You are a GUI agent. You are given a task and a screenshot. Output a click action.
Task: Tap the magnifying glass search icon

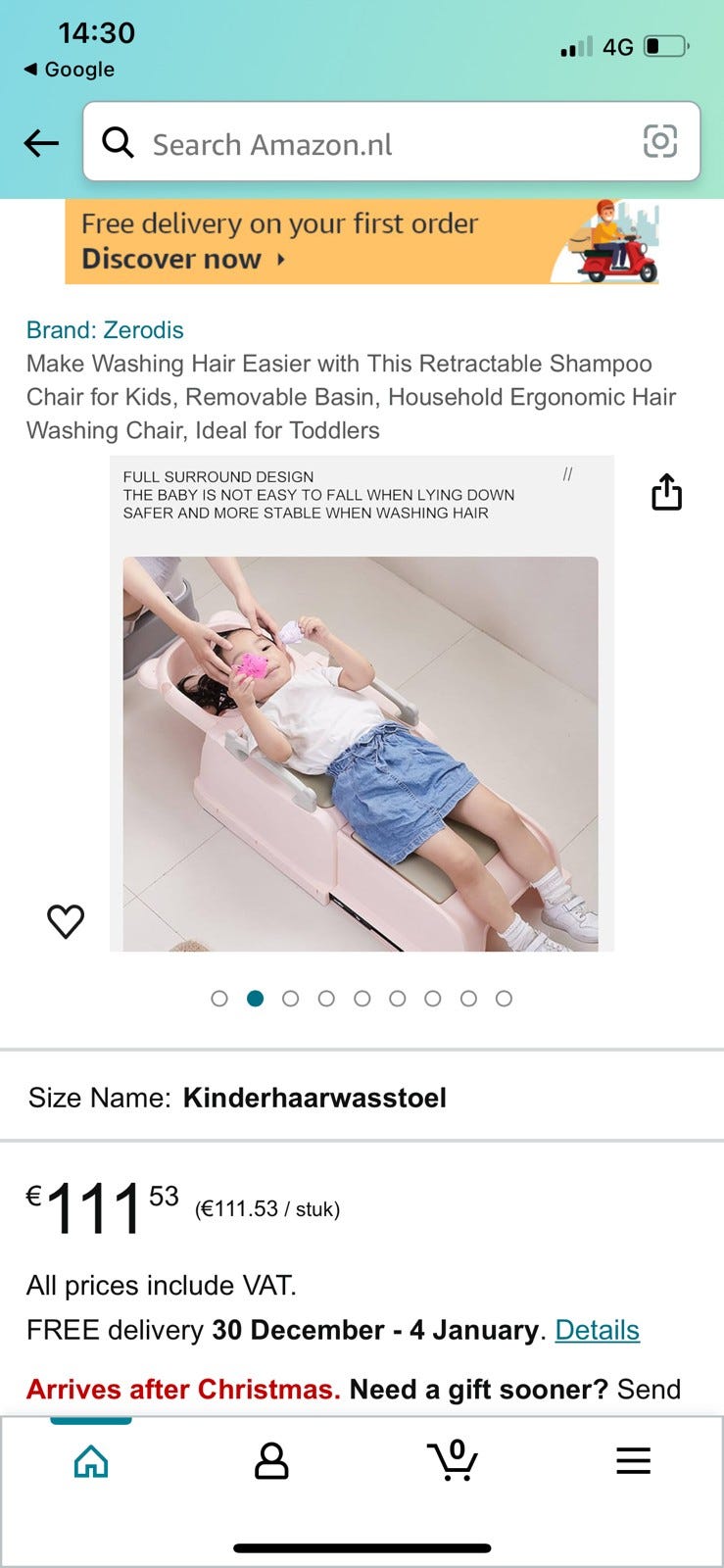pyautogui.click(x=119, y=143)
